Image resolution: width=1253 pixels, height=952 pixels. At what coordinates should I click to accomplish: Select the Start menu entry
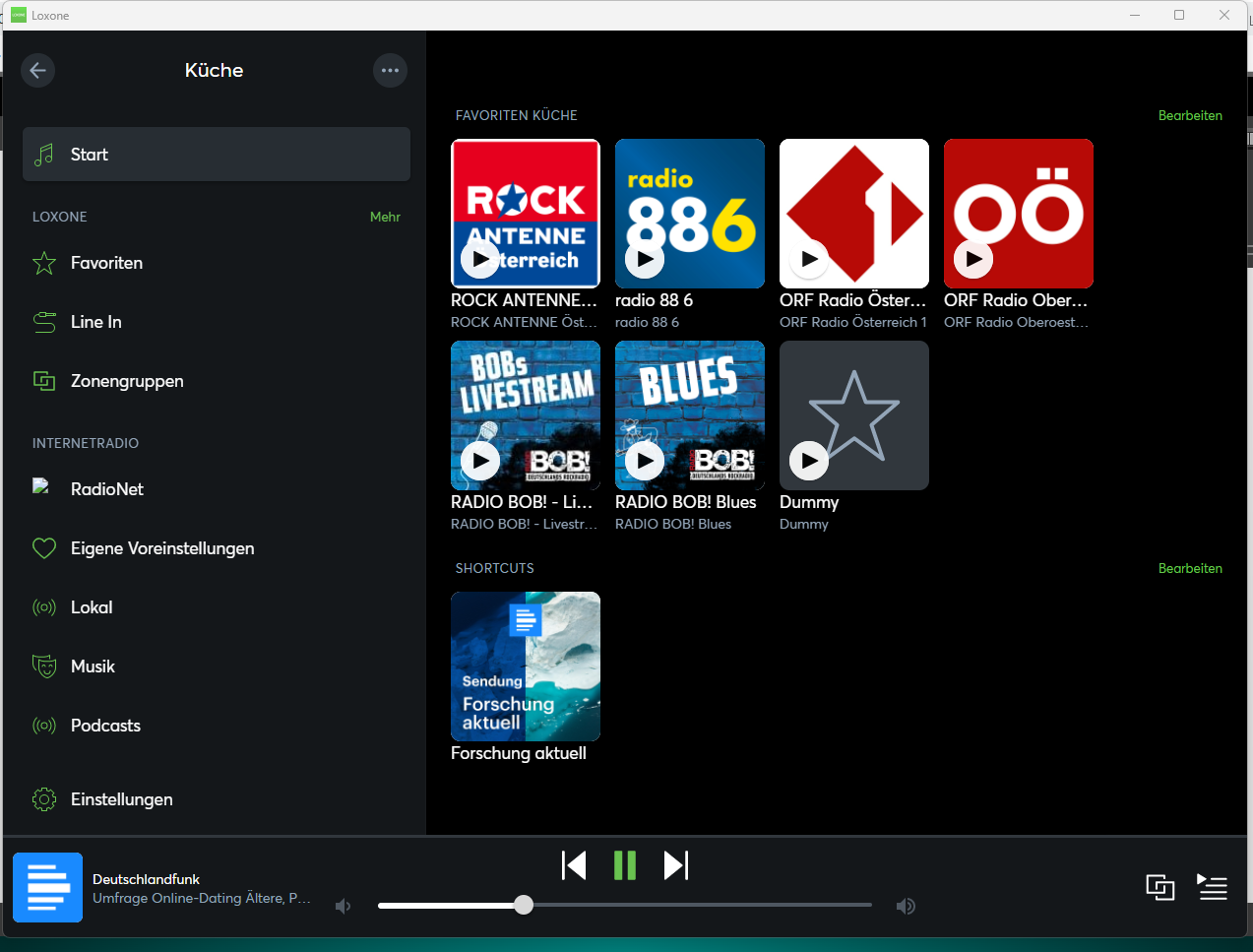coord(217,155)
